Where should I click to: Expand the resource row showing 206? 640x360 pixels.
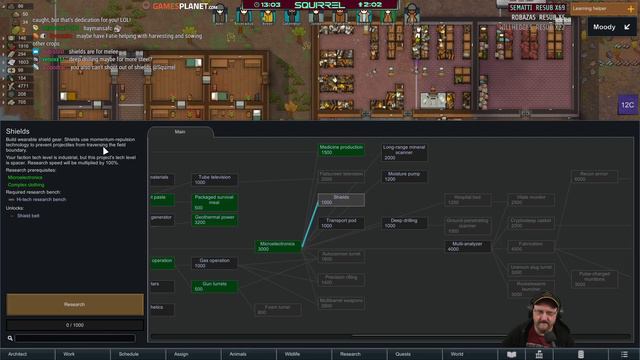[3, 94]
